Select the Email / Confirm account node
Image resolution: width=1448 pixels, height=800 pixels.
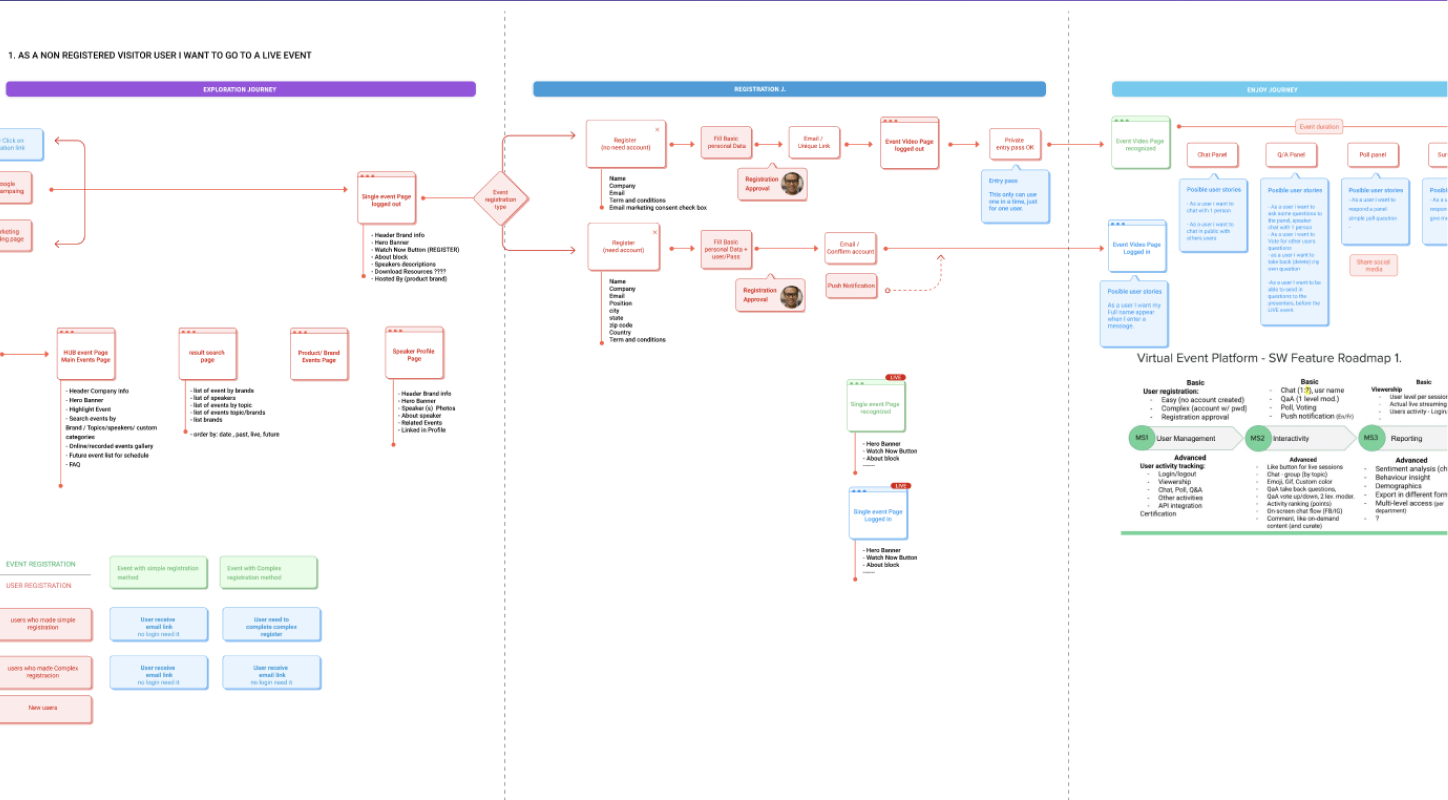[850, 248]
